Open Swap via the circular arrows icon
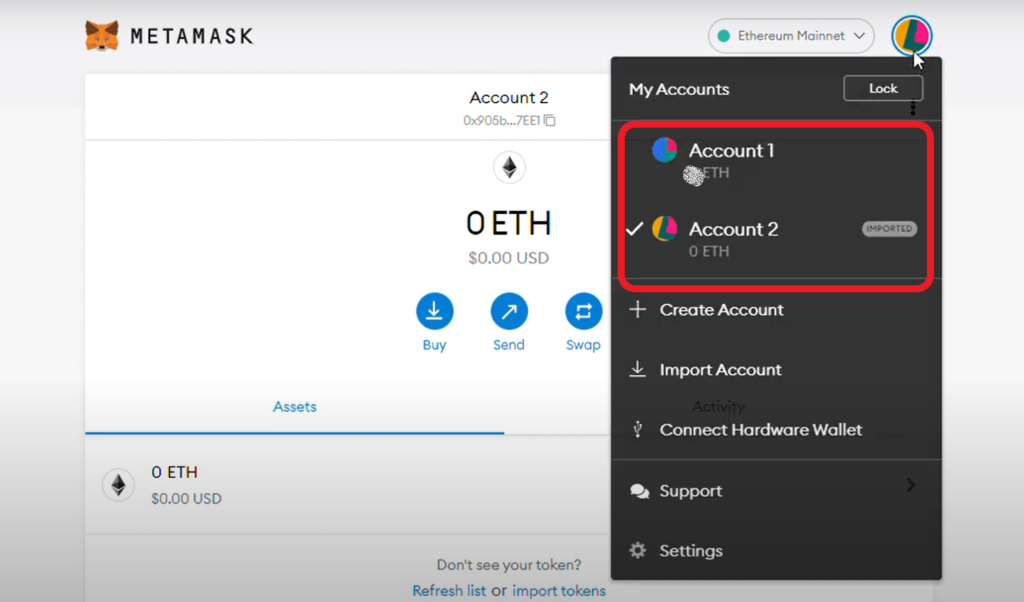 click(583, 313)
